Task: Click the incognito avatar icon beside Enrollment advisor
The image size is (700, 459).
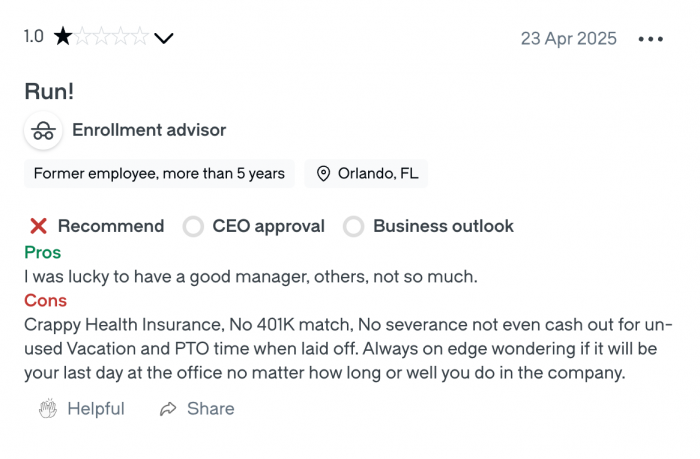Action: (x=42, y=131)
